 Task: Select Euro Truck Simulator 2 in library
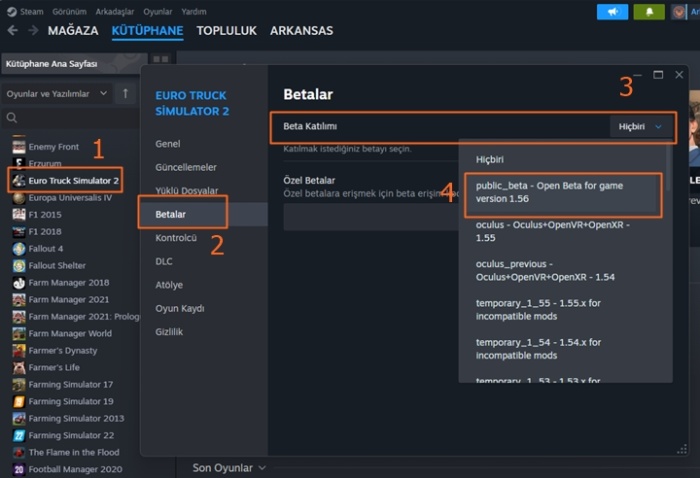click(73, 181)
